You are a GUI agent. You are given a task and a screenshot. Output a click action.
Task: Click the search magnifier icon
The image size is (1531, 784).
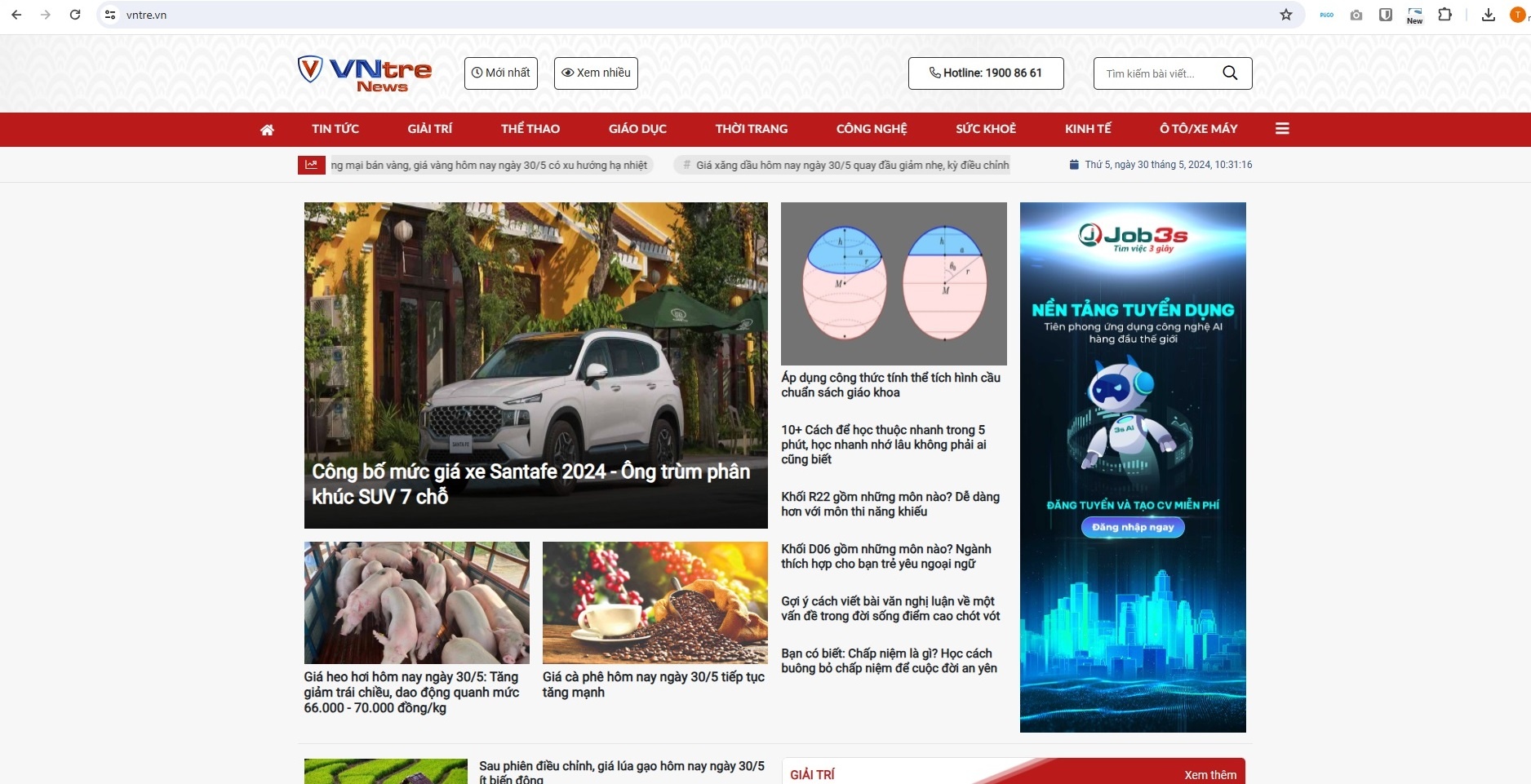point(1230,73)
